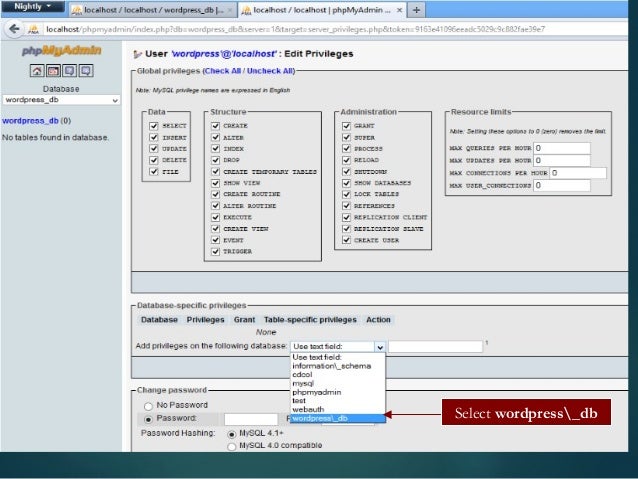Click the fourth icon in the phpMyAdmin sidebar row
Screen dimensions: 638x479
(85, 70)
